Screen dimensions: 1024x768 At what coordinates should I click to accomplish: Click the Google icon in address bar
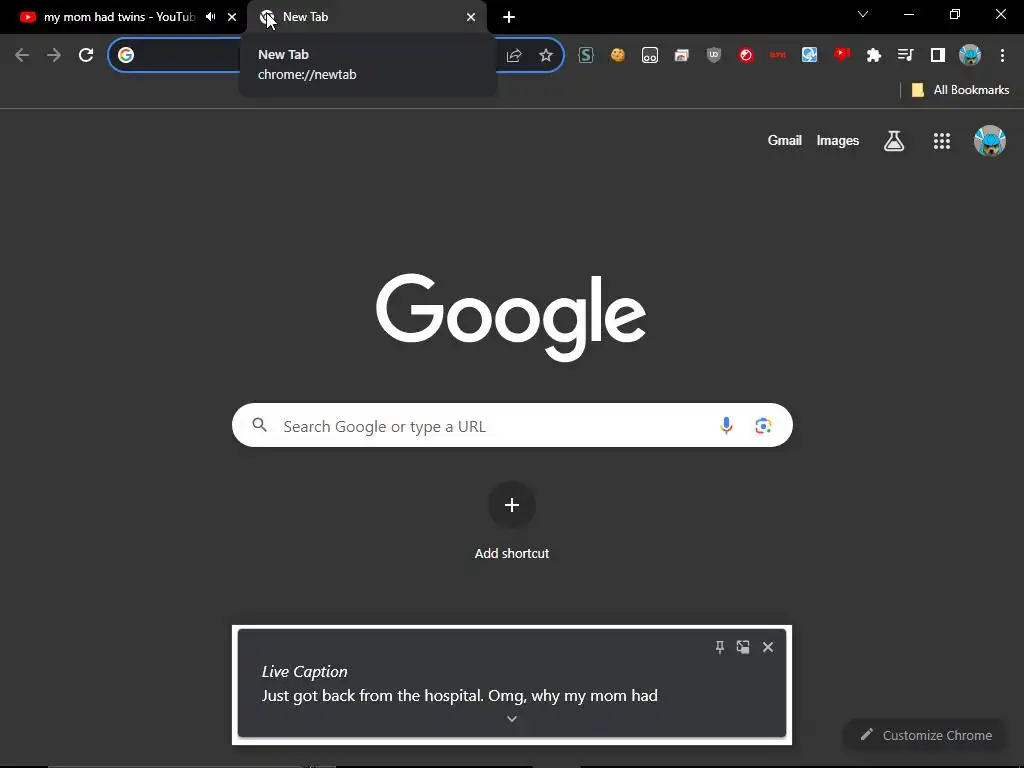point(126,55)
